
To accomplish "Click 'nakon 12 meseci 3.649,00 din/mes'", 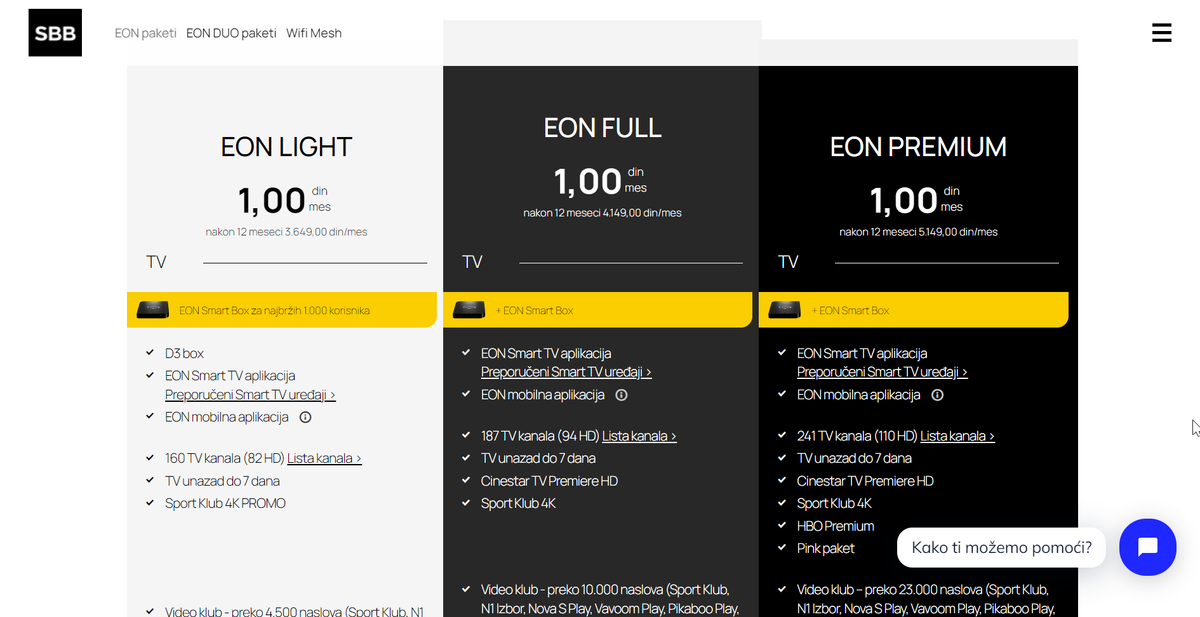I will [286, 232].
